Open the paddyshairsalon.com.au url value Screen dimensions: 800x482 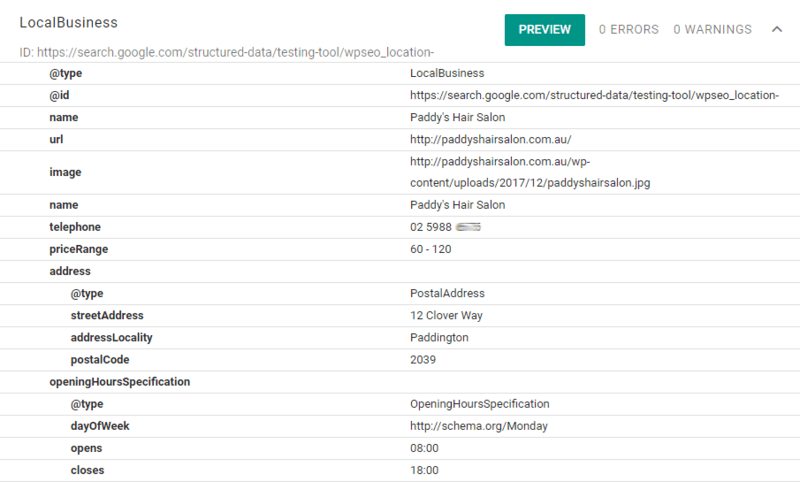click(490, 139)
